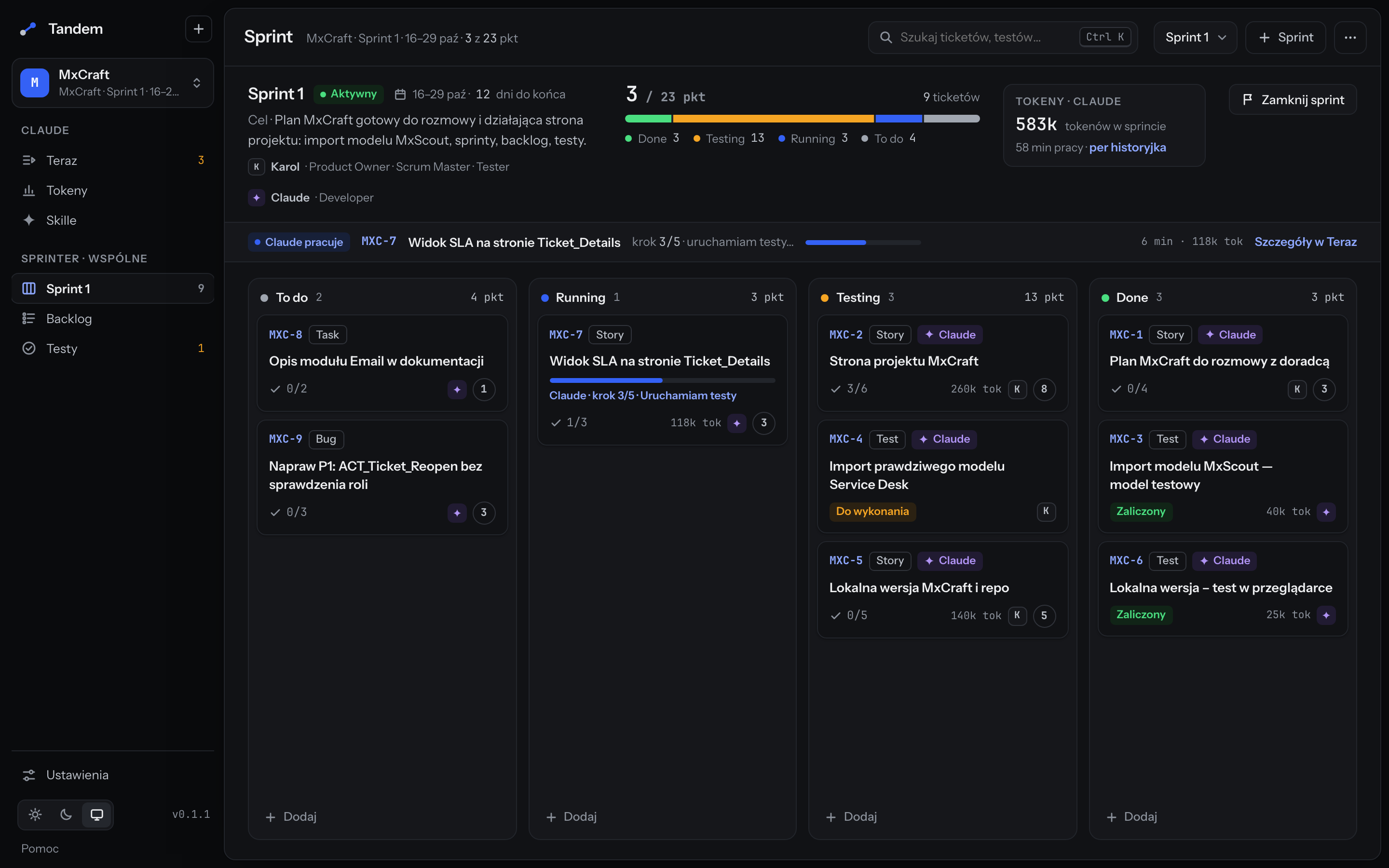
Task: Click the Do wykonania status tag
Action: (872, 511)
